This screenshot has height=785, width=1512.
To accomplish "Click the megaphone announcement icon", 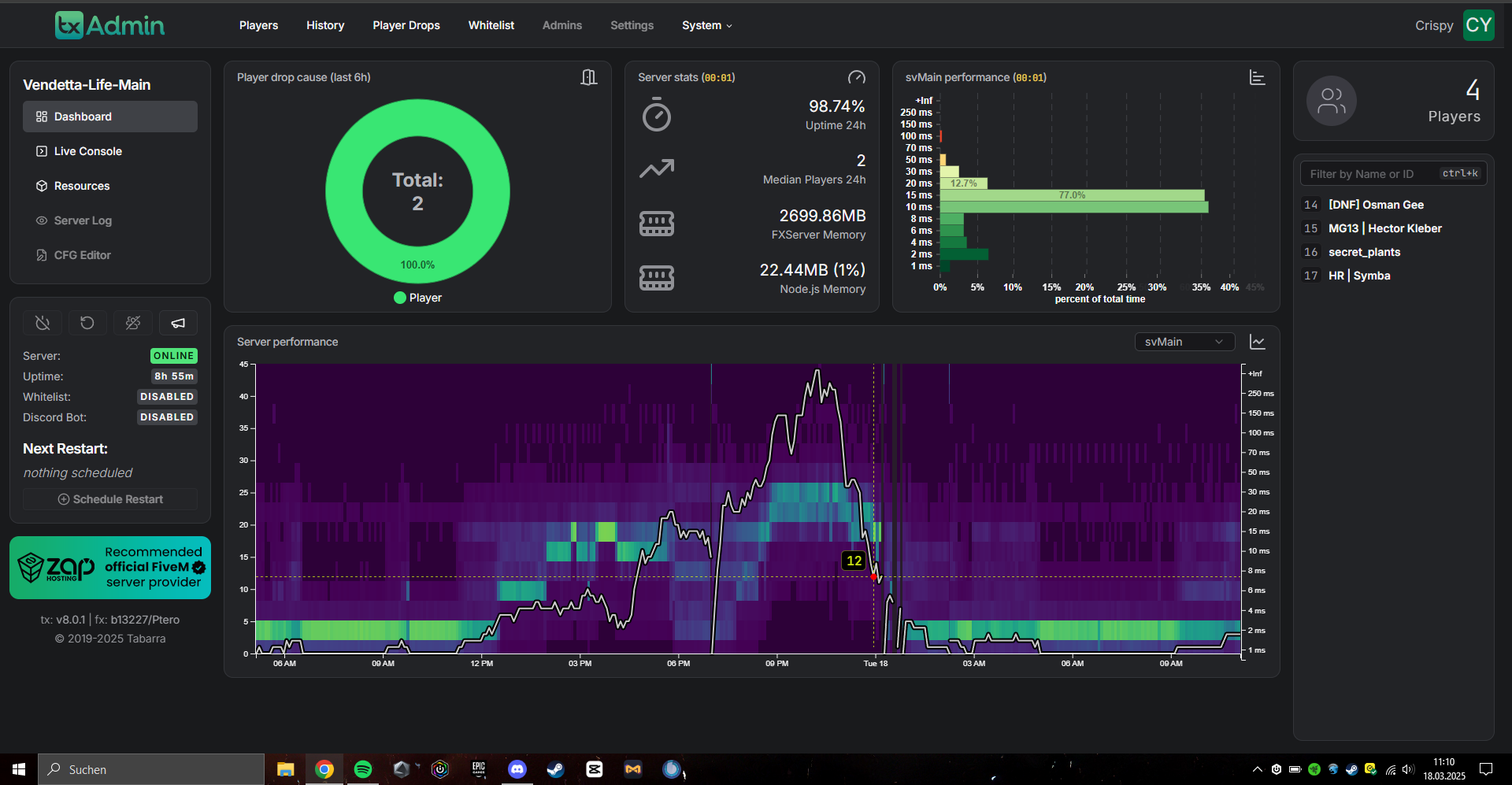I will coord(178,323).
